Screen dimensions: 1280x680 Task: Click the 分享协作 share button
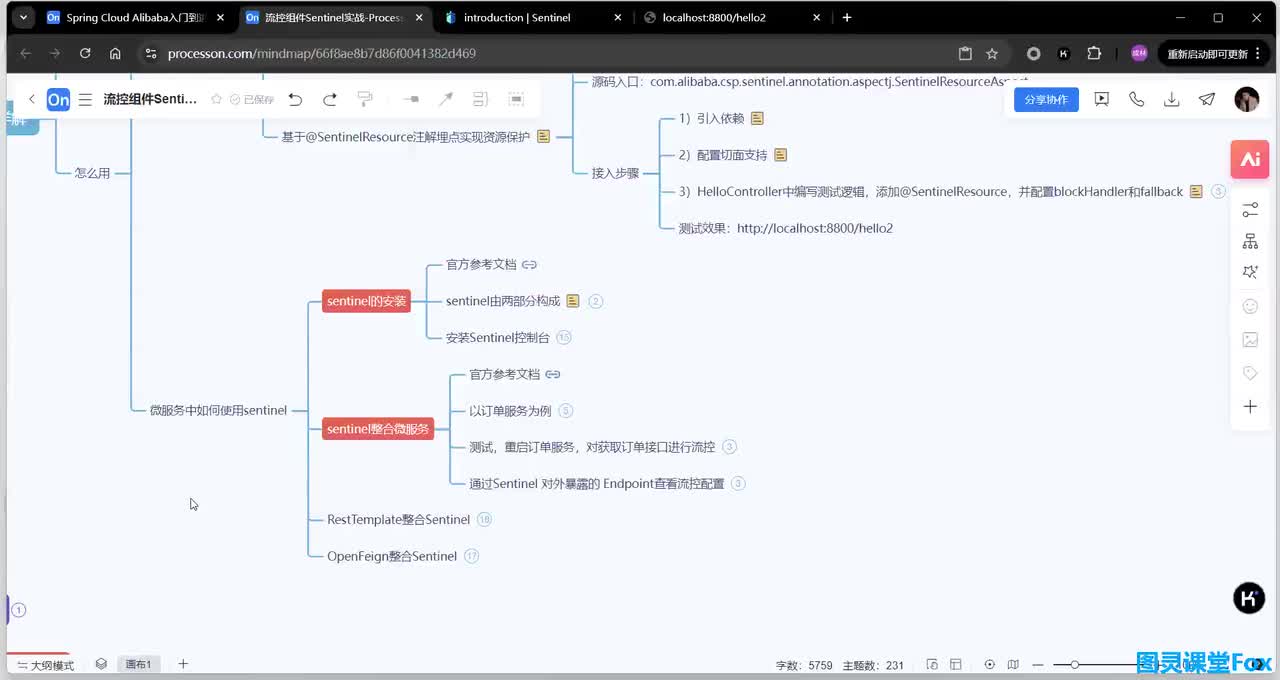click(1046, 99)
